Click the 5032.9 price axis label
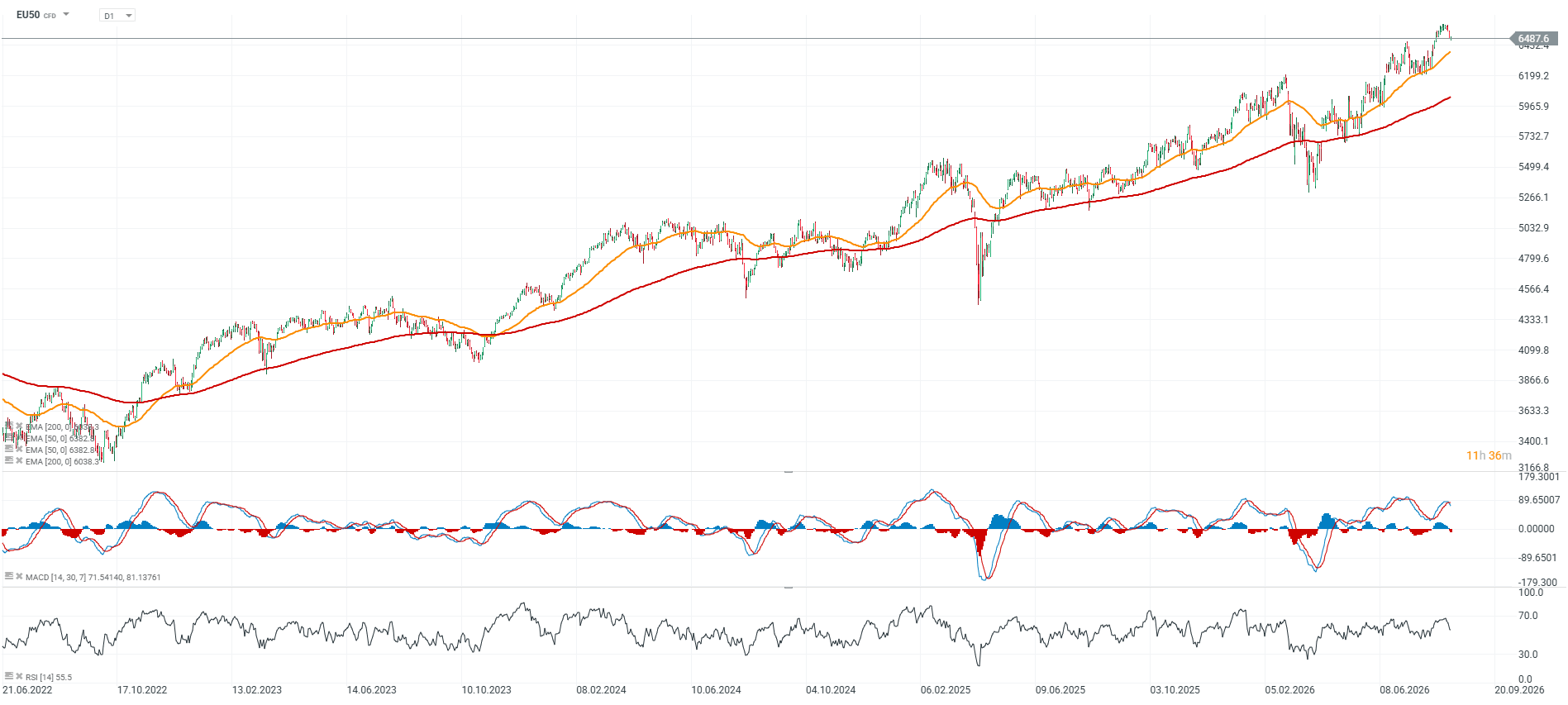The image size is (1568, 705). pos(1534,228)
